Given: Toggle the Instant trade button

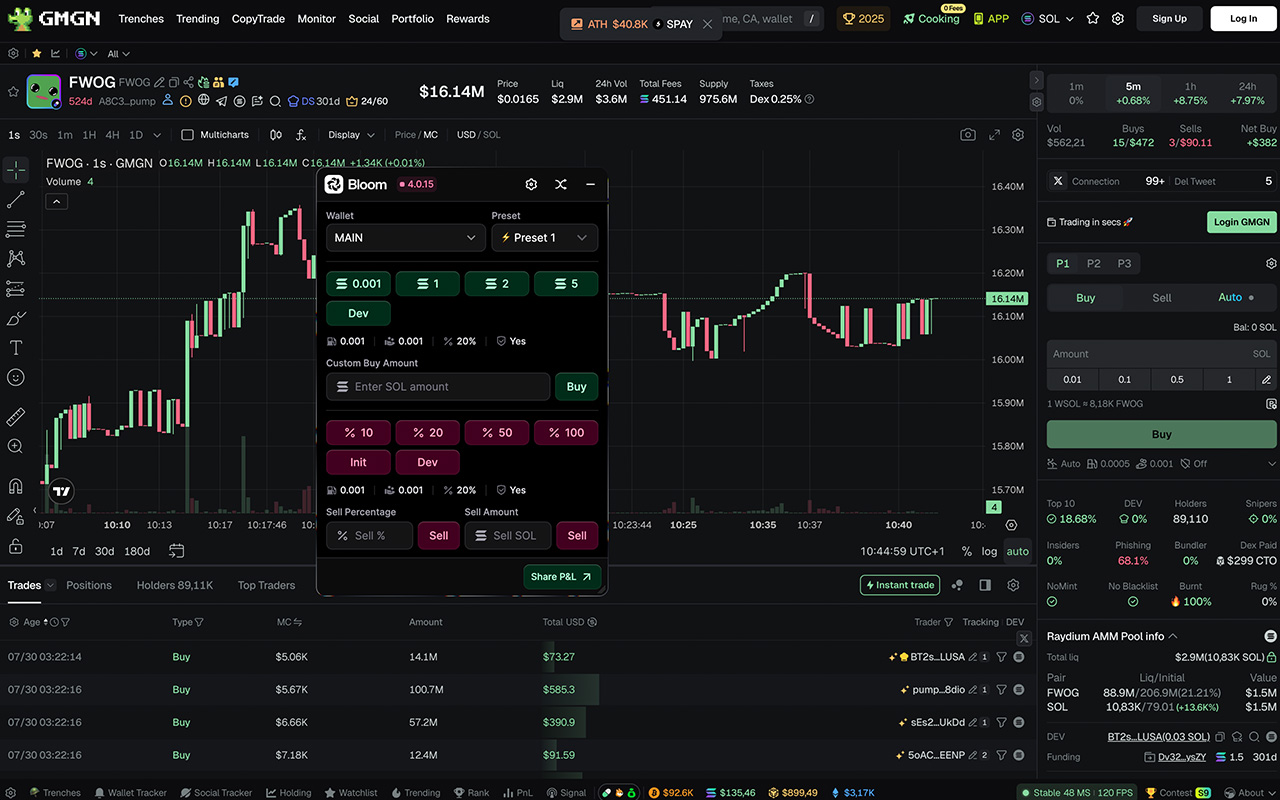Looking at the screenshot, I should pos(900,585).
